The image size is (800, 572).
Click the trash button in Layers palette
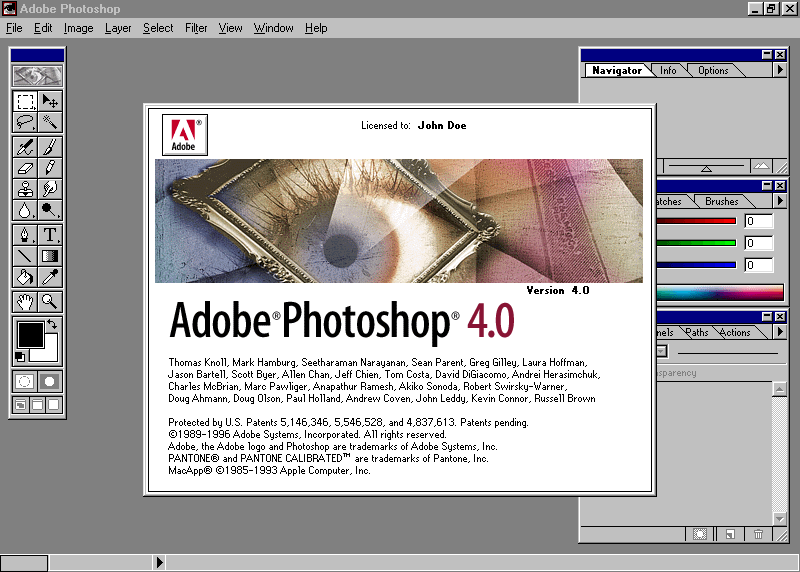click(759, 534)
